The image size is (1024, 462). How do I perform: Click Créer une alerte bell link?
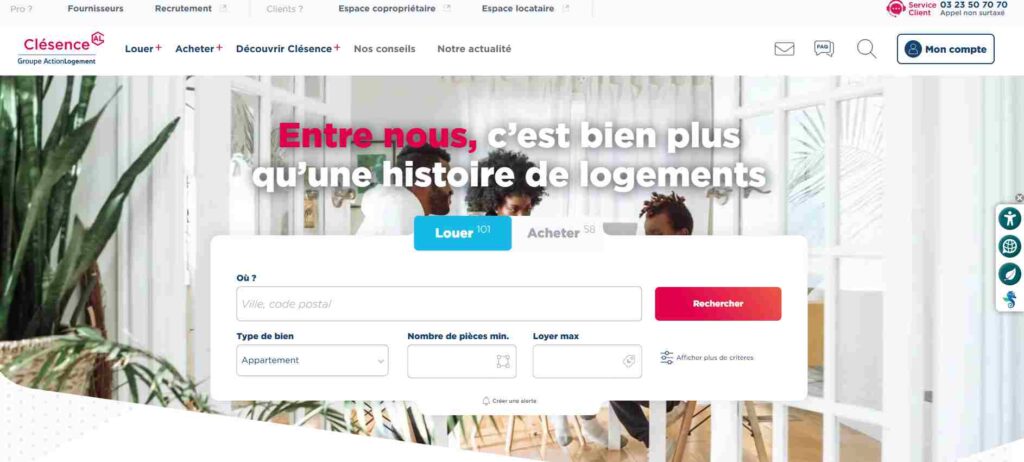(x=509, y=401)
